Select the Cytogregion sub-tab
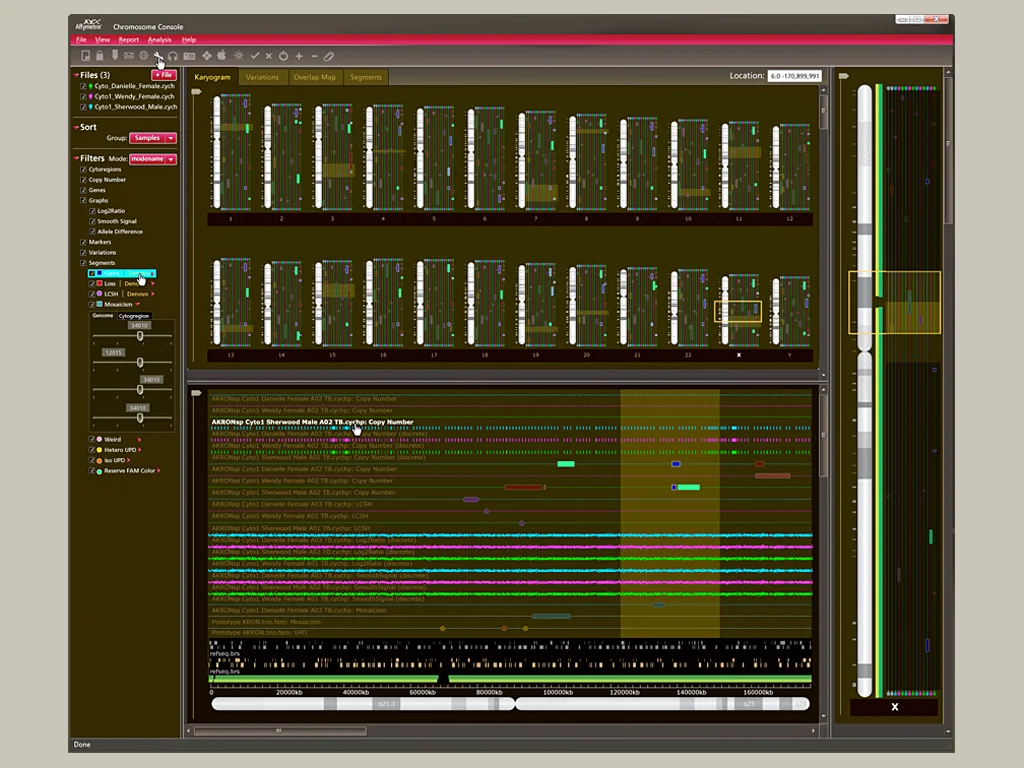 [134, 316]
